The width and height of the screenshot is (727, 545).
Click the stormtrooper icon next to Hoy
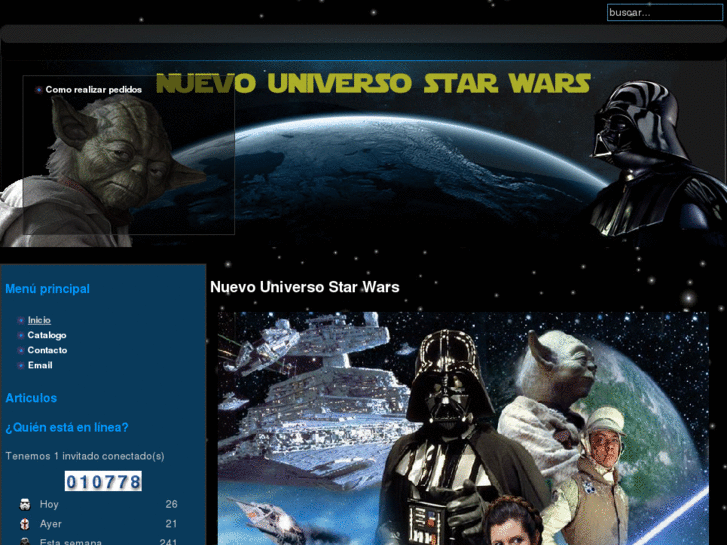click(x=25, y=504)
